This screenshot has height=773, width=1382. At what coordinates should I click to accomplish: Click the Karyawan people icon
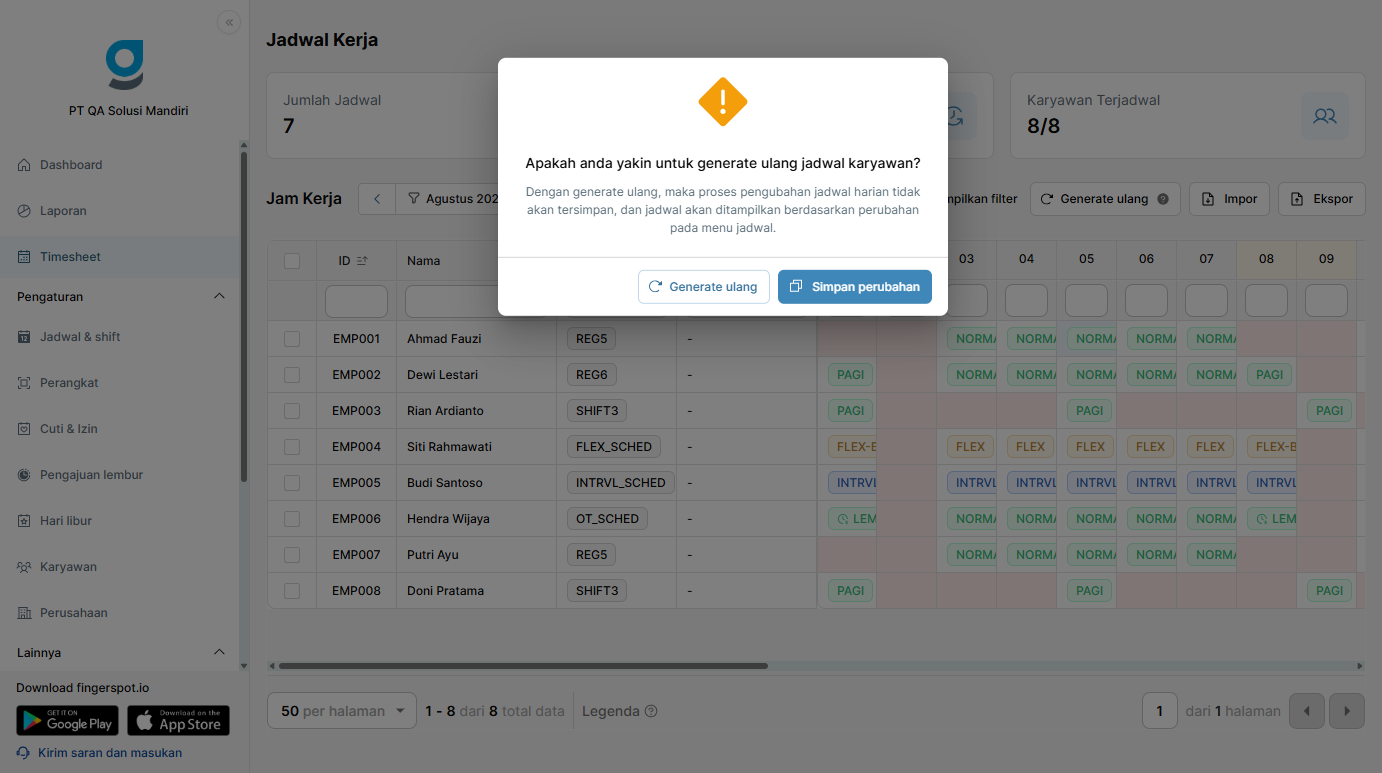point(25,567)
